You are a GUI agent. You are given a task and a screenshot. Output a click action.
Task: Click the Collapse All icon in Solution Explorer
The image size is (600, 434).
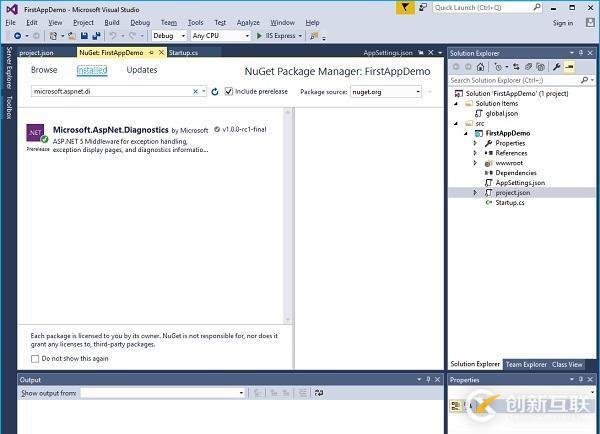[x=540, y=67]
